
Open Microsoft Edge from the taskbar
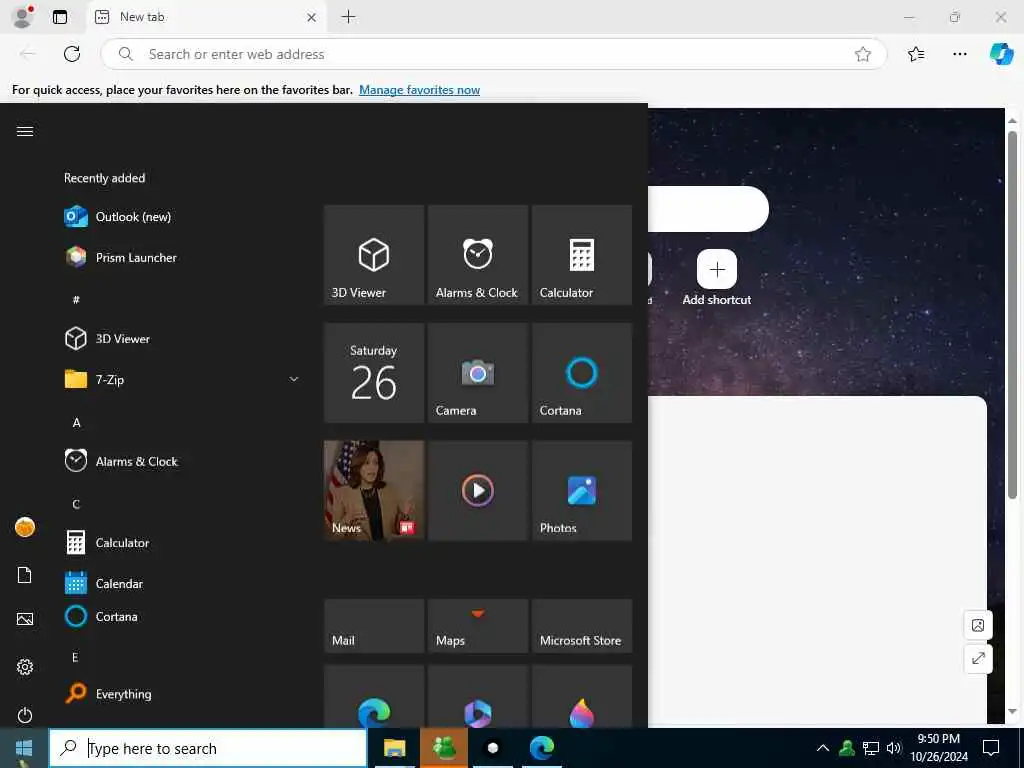[542, 748]
